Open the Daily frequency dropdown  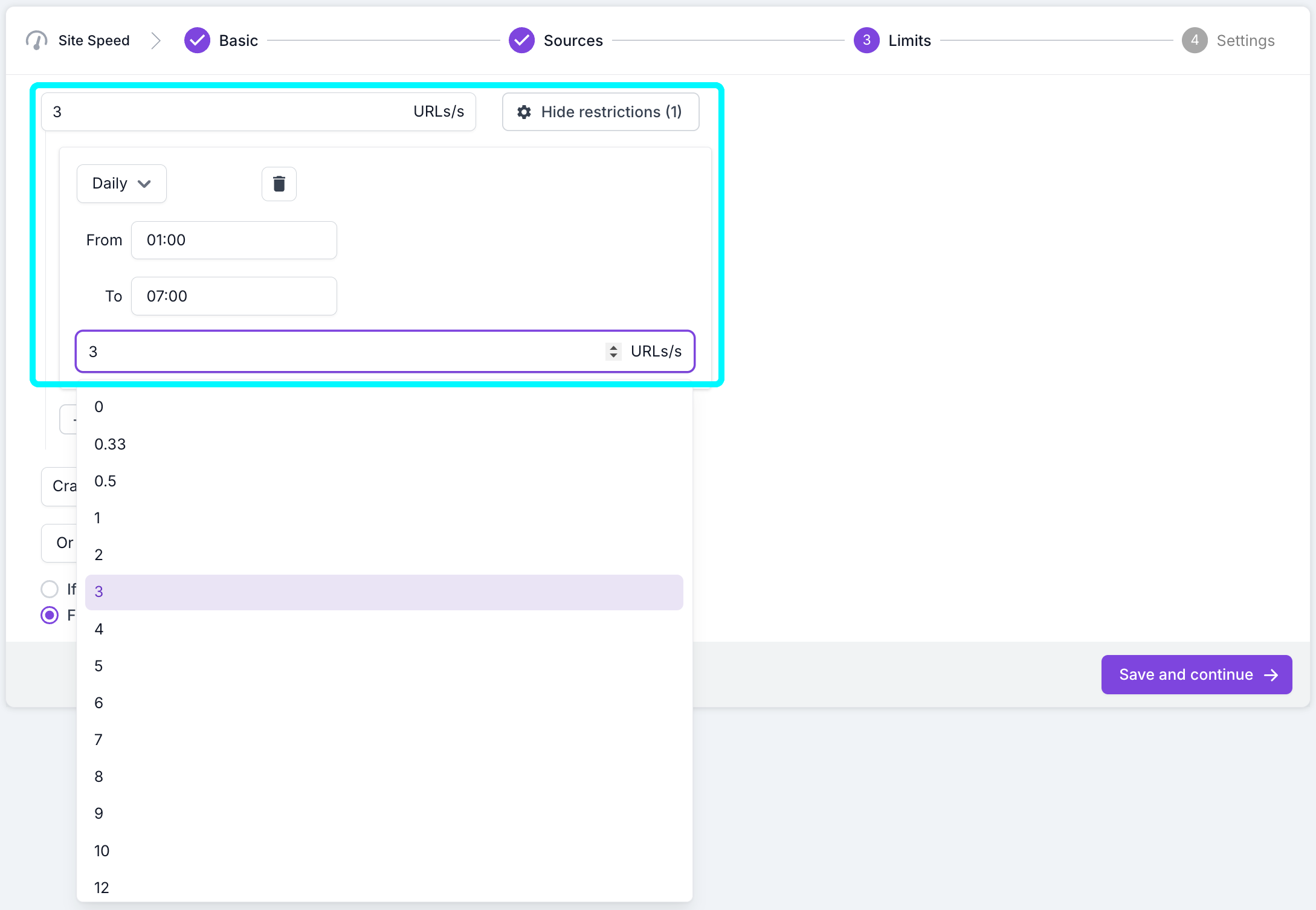121,183
